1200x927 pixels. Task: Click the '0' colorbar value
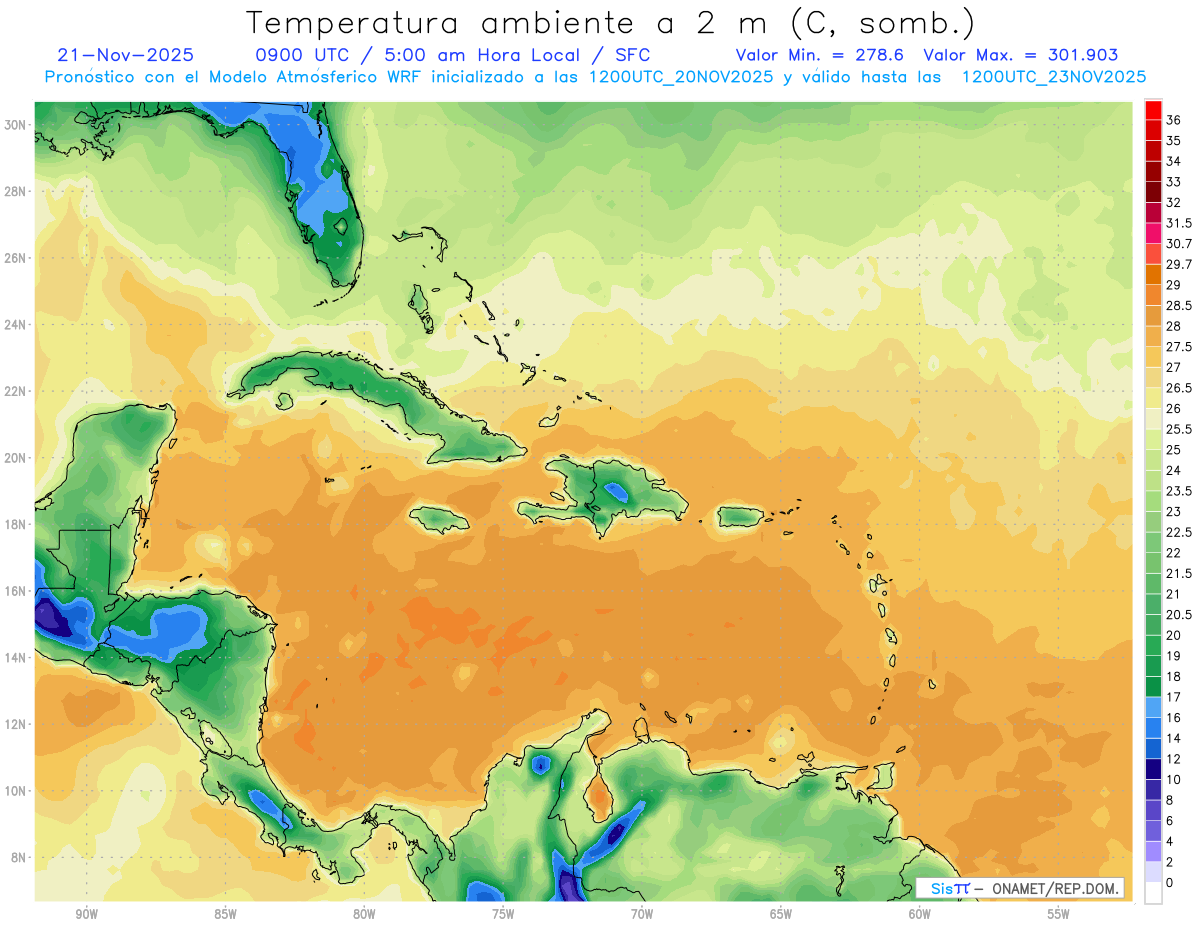pyautogui.click(x=1170, y=882)
